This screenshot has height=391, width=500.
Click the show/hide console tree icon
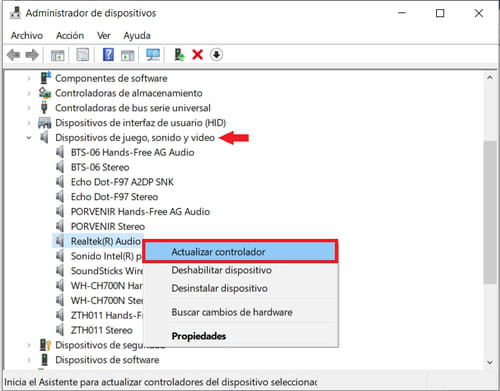[x=58, y=55]
